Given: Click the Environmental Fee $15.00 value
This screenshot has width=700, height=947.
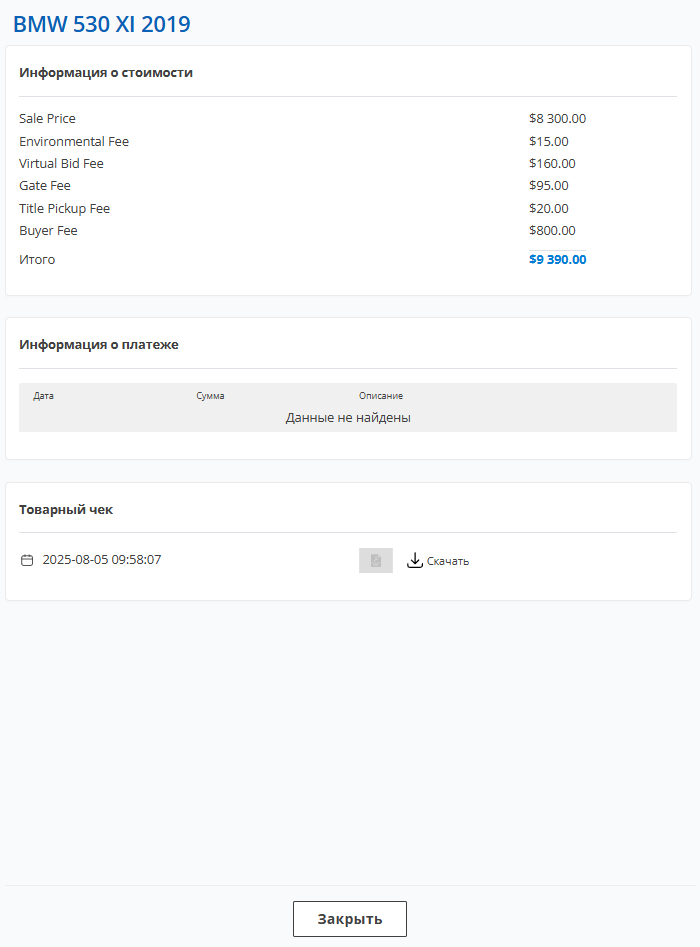Looking at the screenshot, I should pos(548,141).
